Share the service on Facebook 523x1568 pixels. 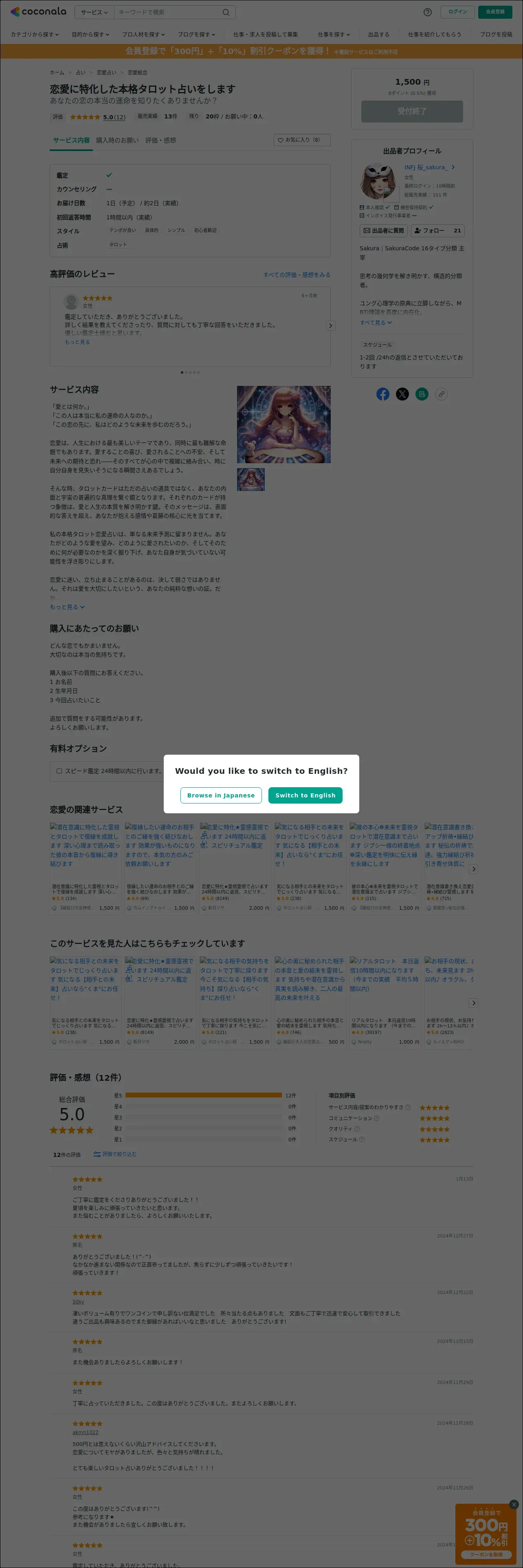[x=383, y=394]
